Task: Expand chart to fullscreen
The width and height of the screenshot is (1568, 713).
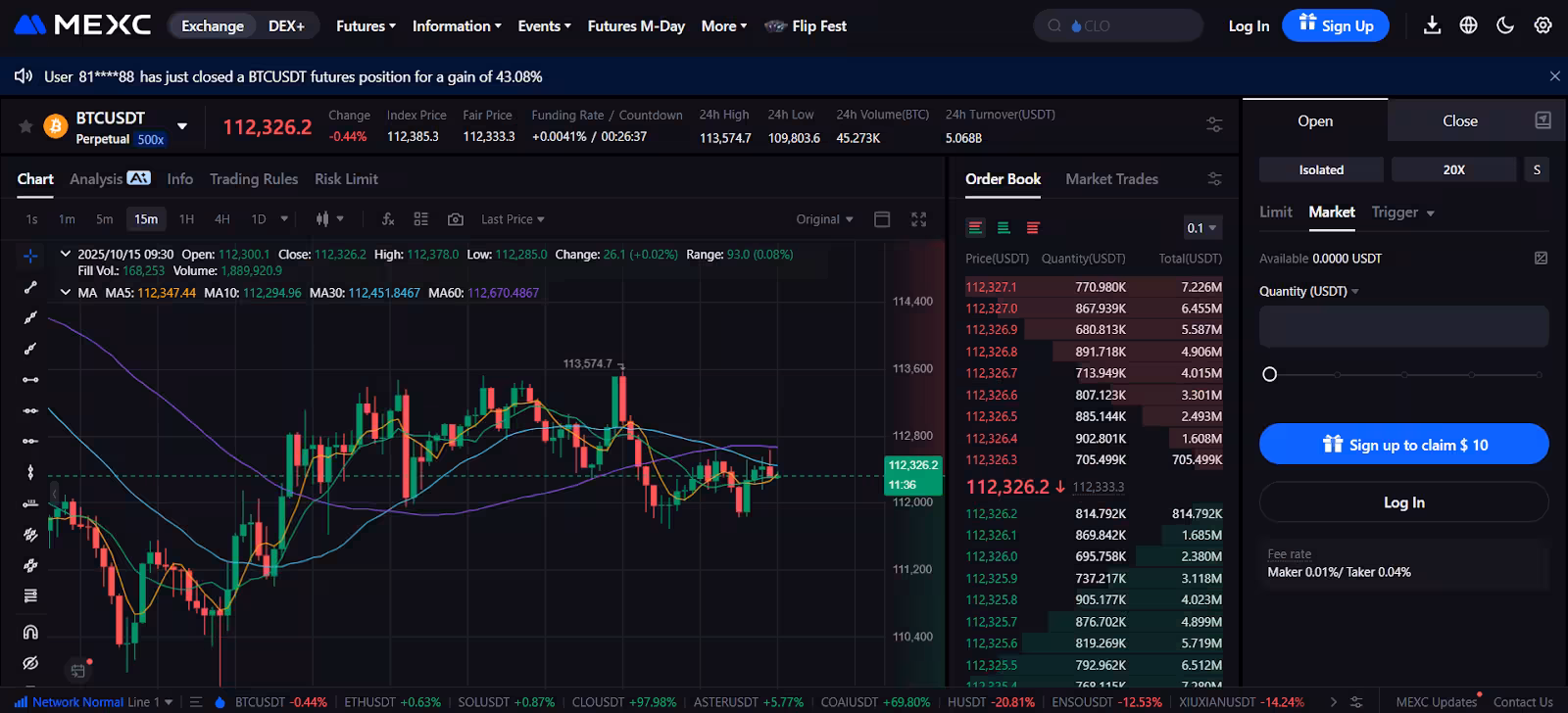Action: point(918,219)
